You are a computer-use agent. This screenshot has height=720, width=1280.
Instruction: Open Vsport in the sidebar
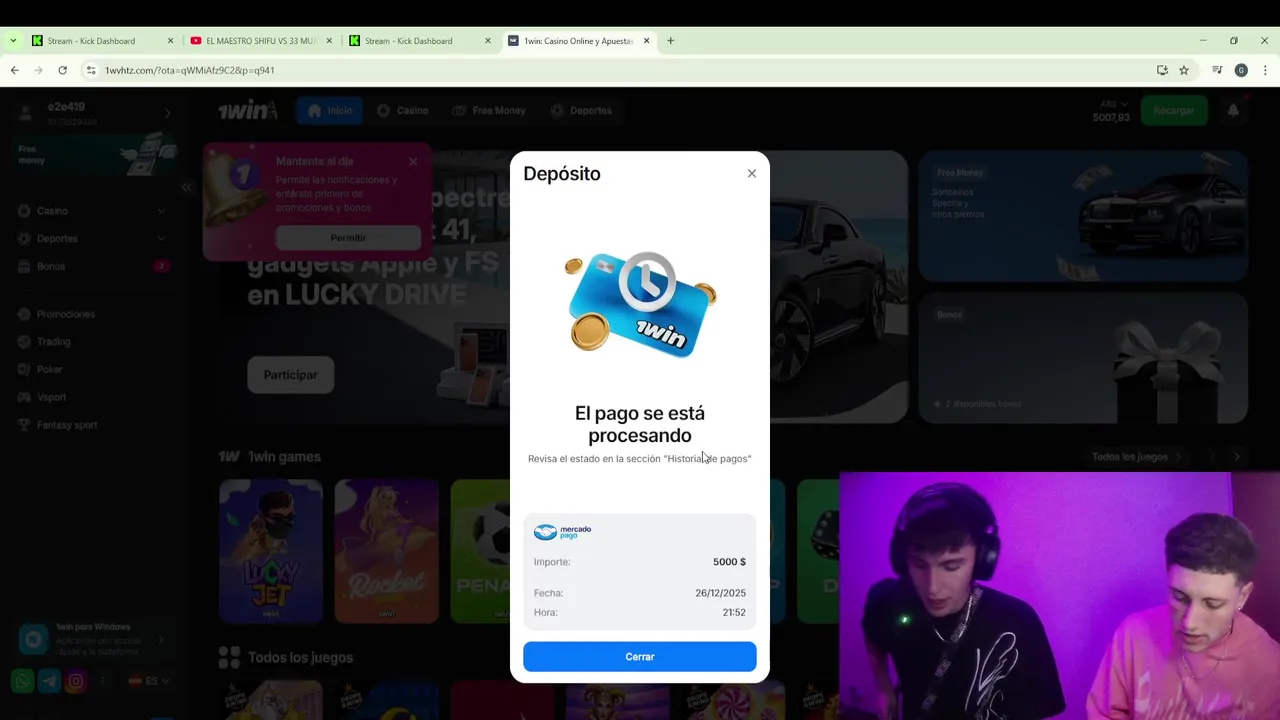[92, 397]
